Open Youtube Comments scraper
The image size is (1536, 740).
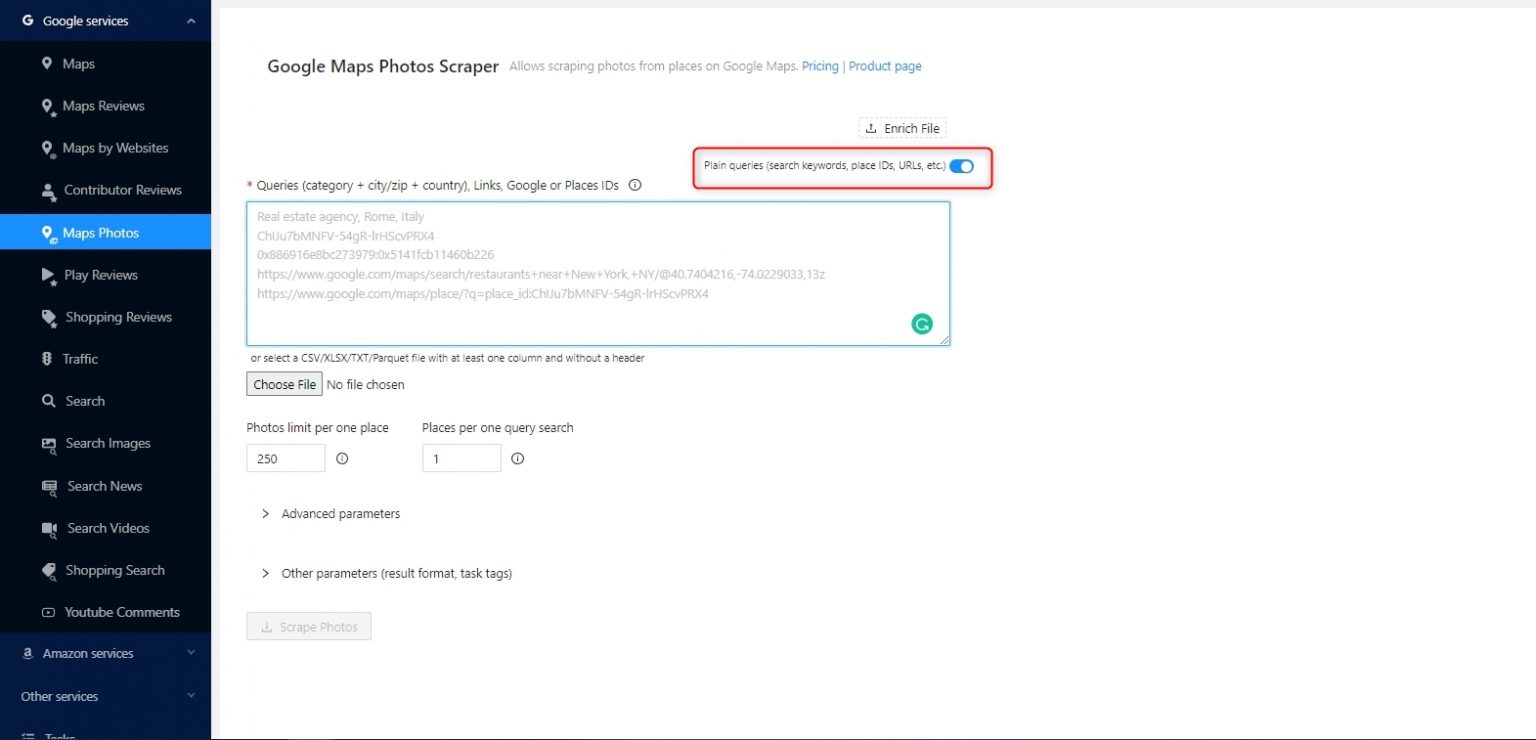[x=119, y=611]
